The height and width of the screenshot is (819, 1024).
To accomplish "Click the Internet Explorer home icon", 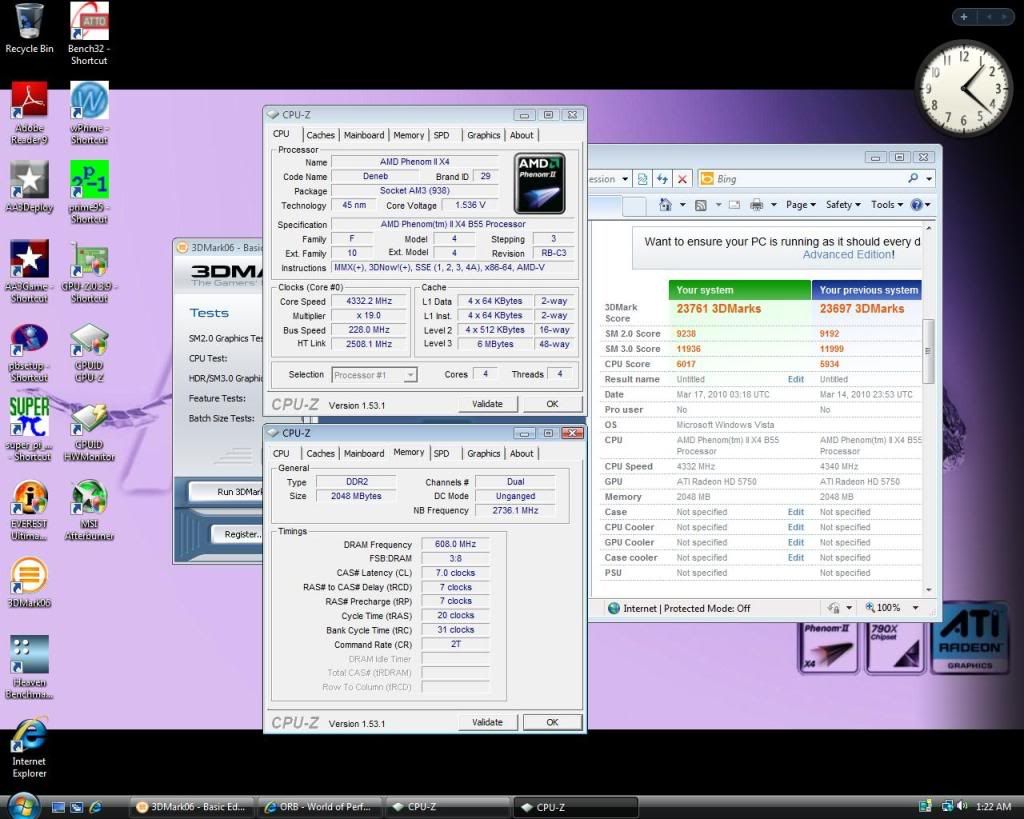I will point(666,205).
